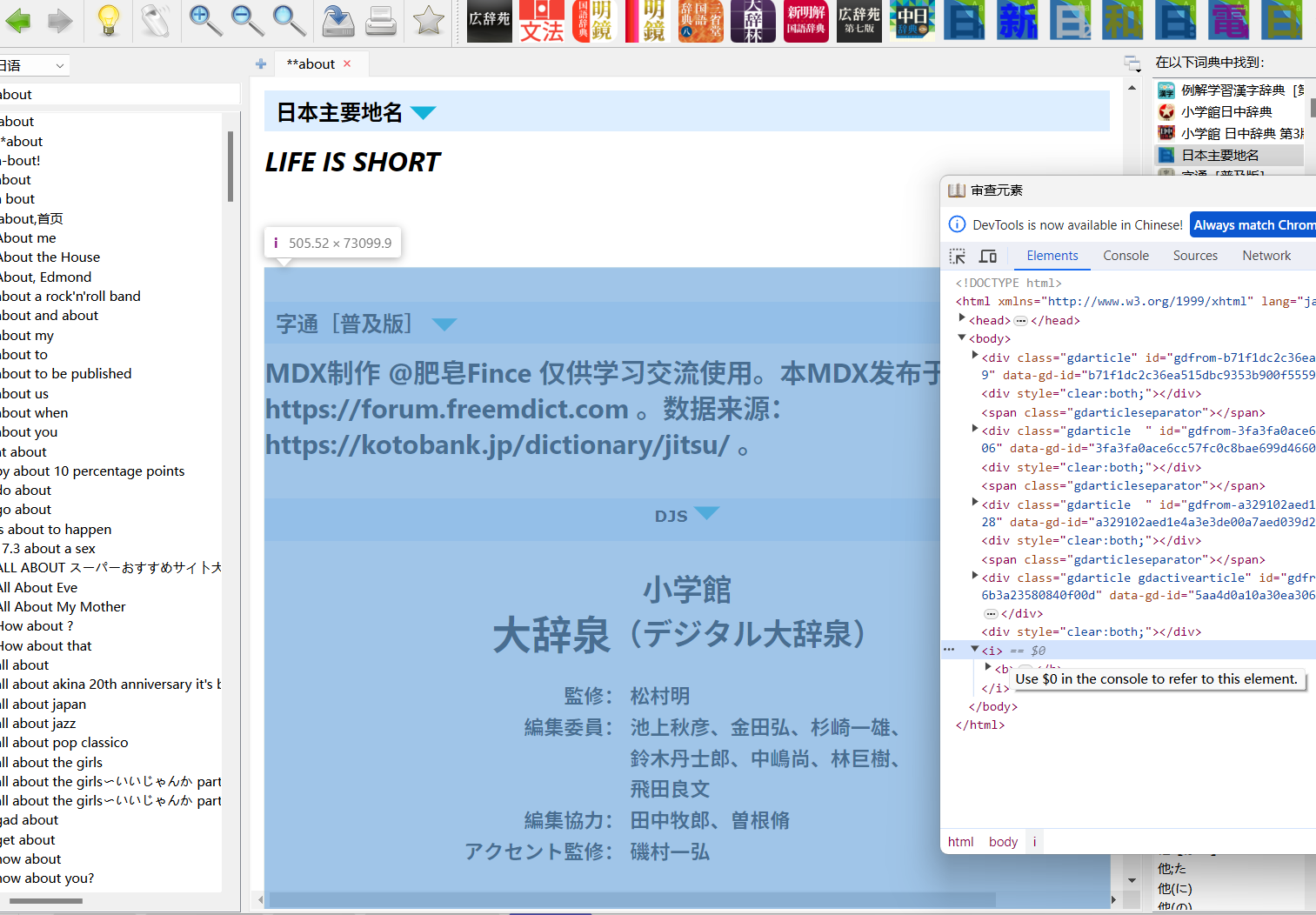Collapse the 日本主要地名 article header arrow
1316x915 pixels.
(x=424, y=113)
